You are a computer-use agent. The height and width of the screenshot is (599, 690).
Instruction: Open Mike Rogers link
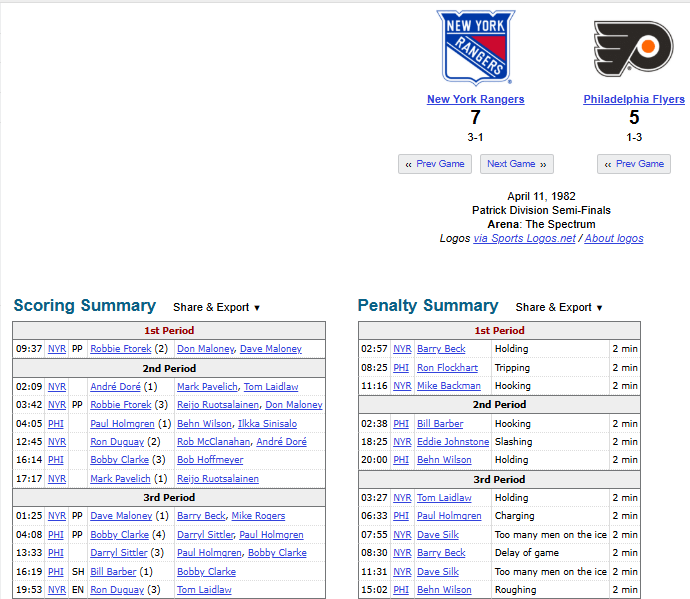point(258,516)
